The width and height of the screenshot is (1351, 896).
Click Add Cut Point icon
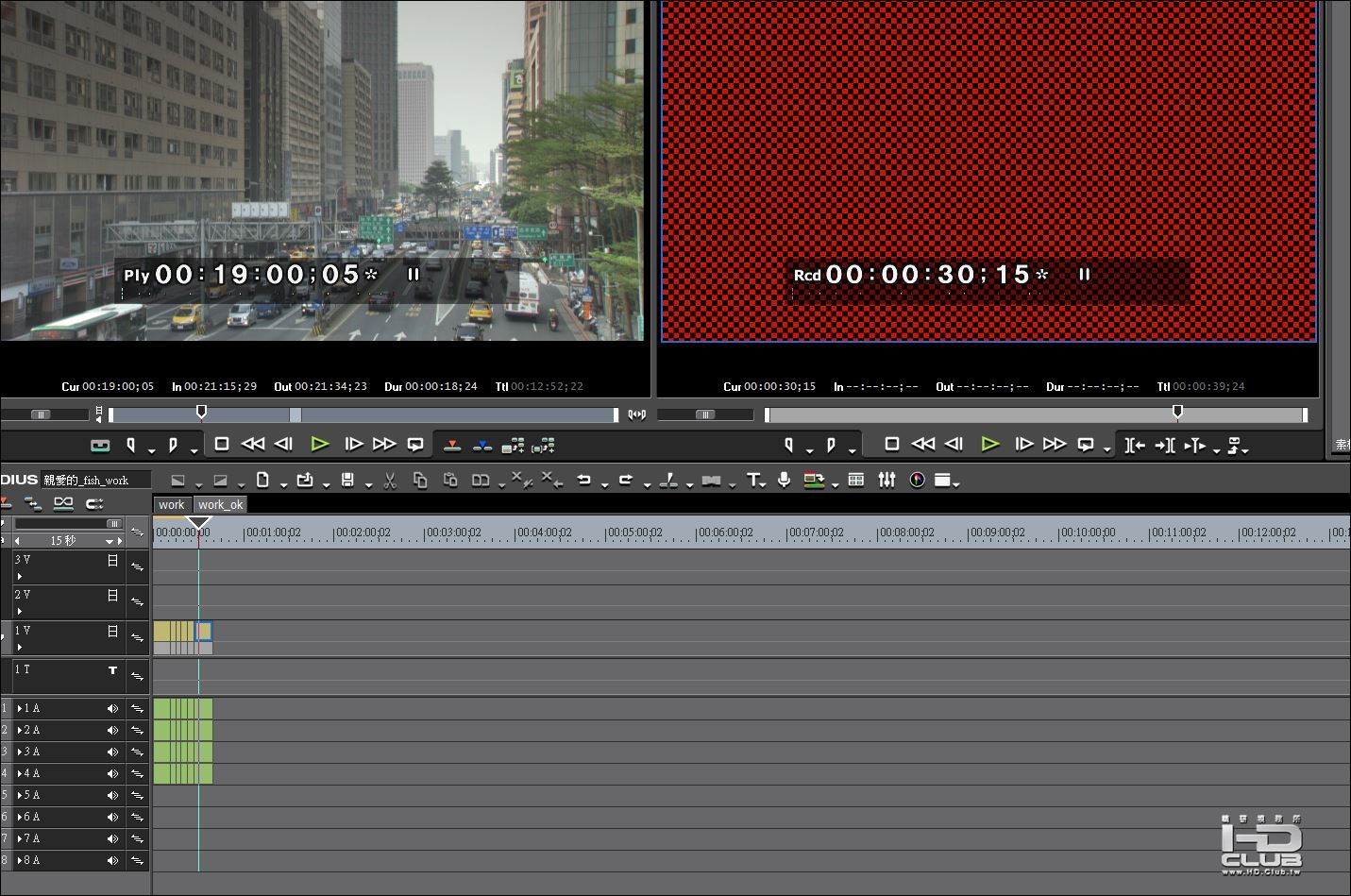click(x=668, y=481)
